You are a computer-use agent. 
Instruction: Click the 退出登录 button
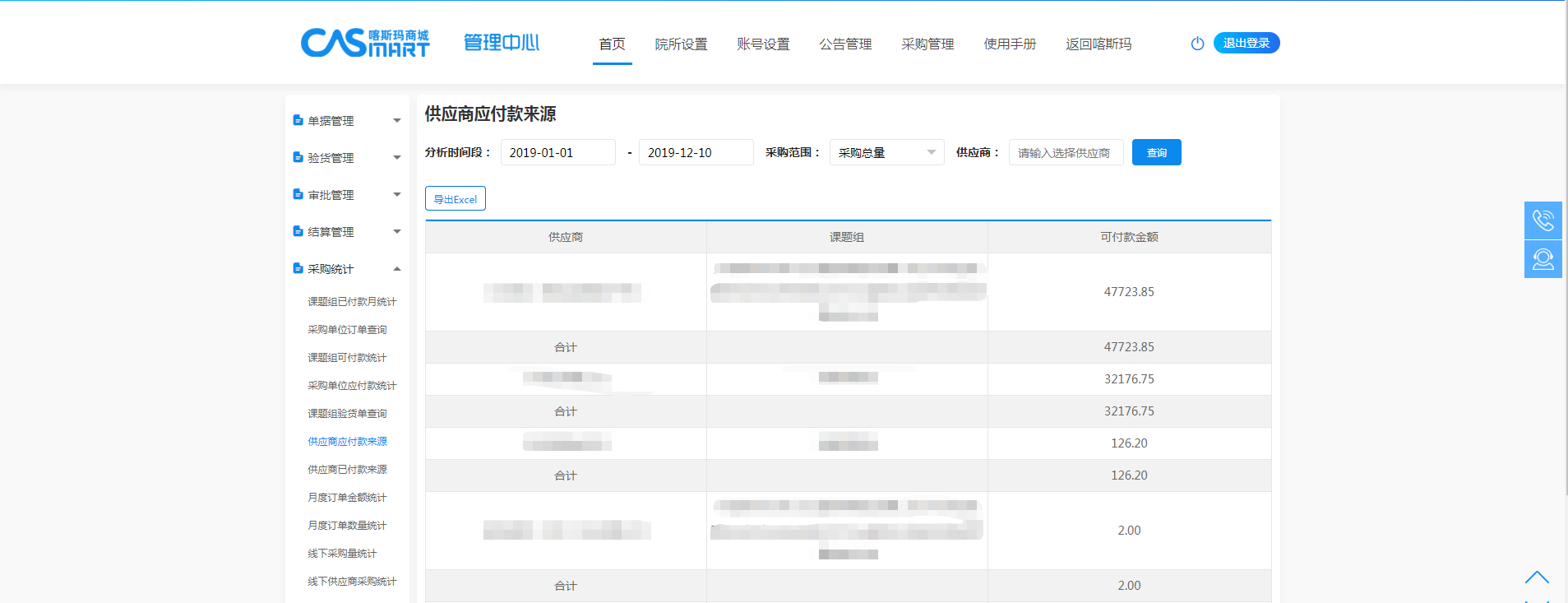click(1246, 43)
